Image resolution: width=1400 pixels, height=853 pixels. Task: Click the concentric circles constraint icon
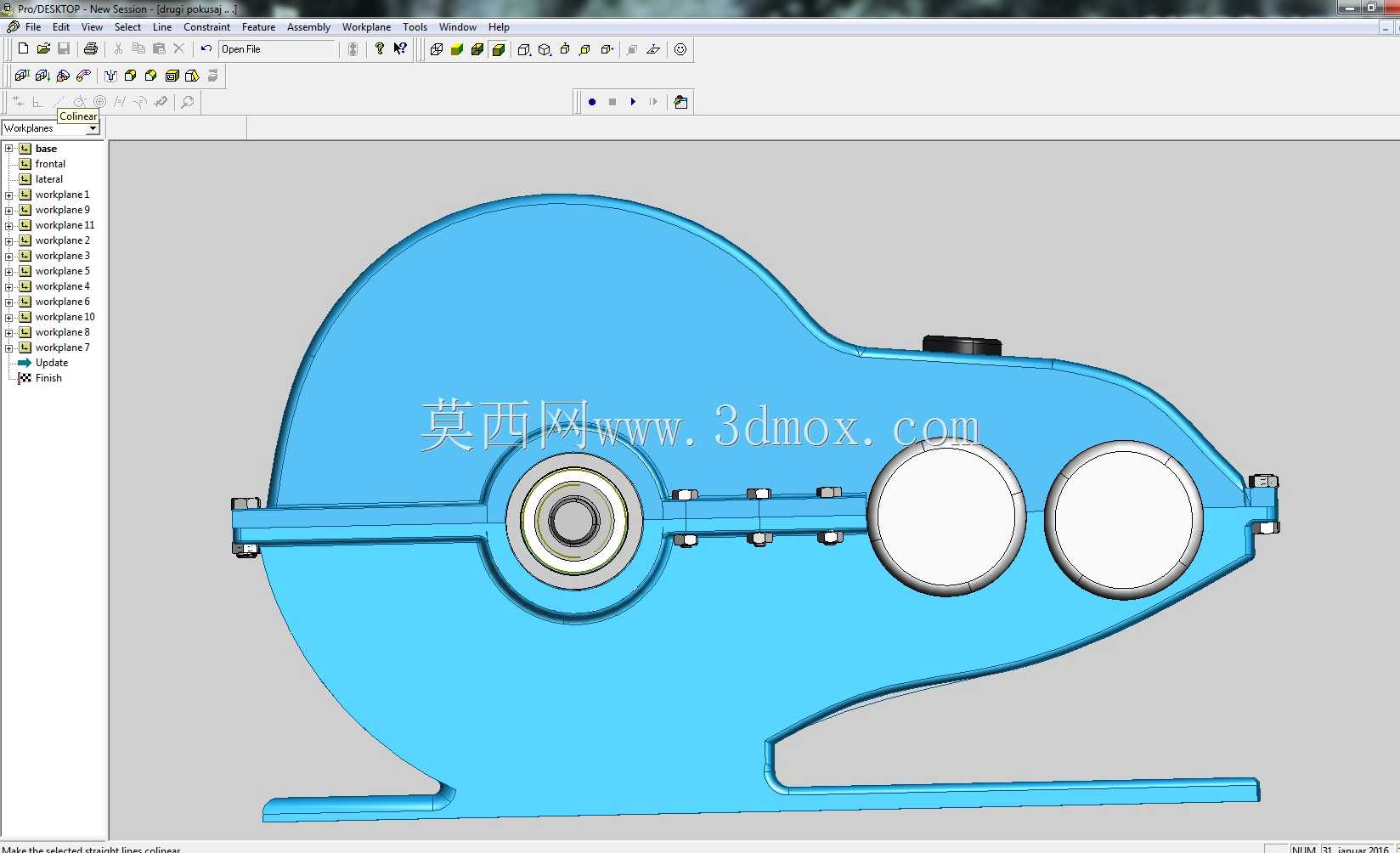pyautogui.click(x=99, y=102)
